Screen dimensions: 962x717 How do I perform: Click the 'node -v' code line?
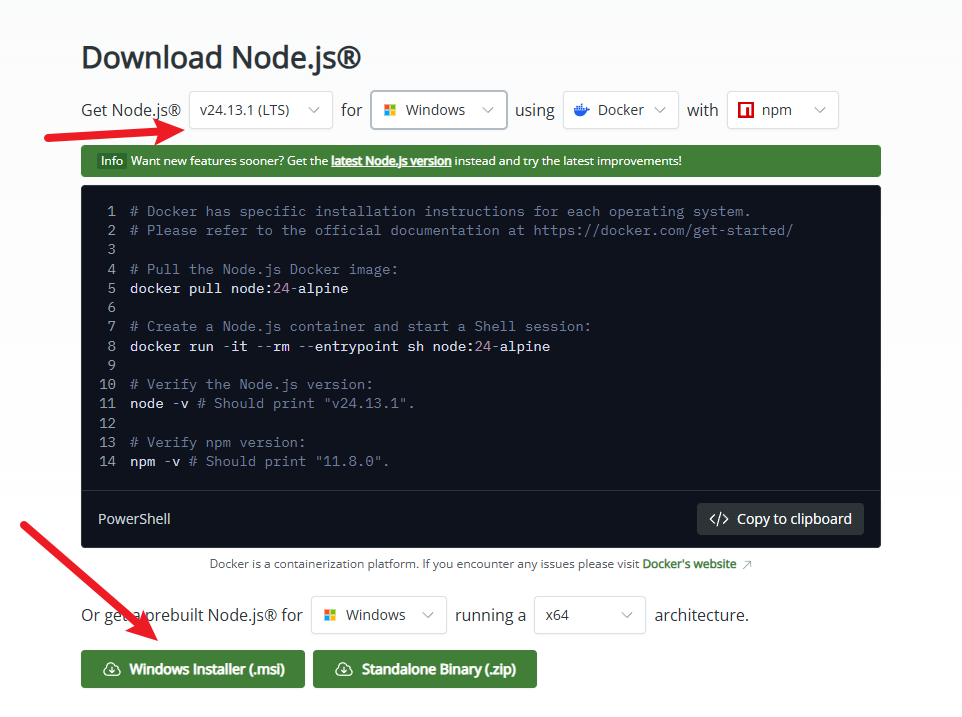point(272,404)
